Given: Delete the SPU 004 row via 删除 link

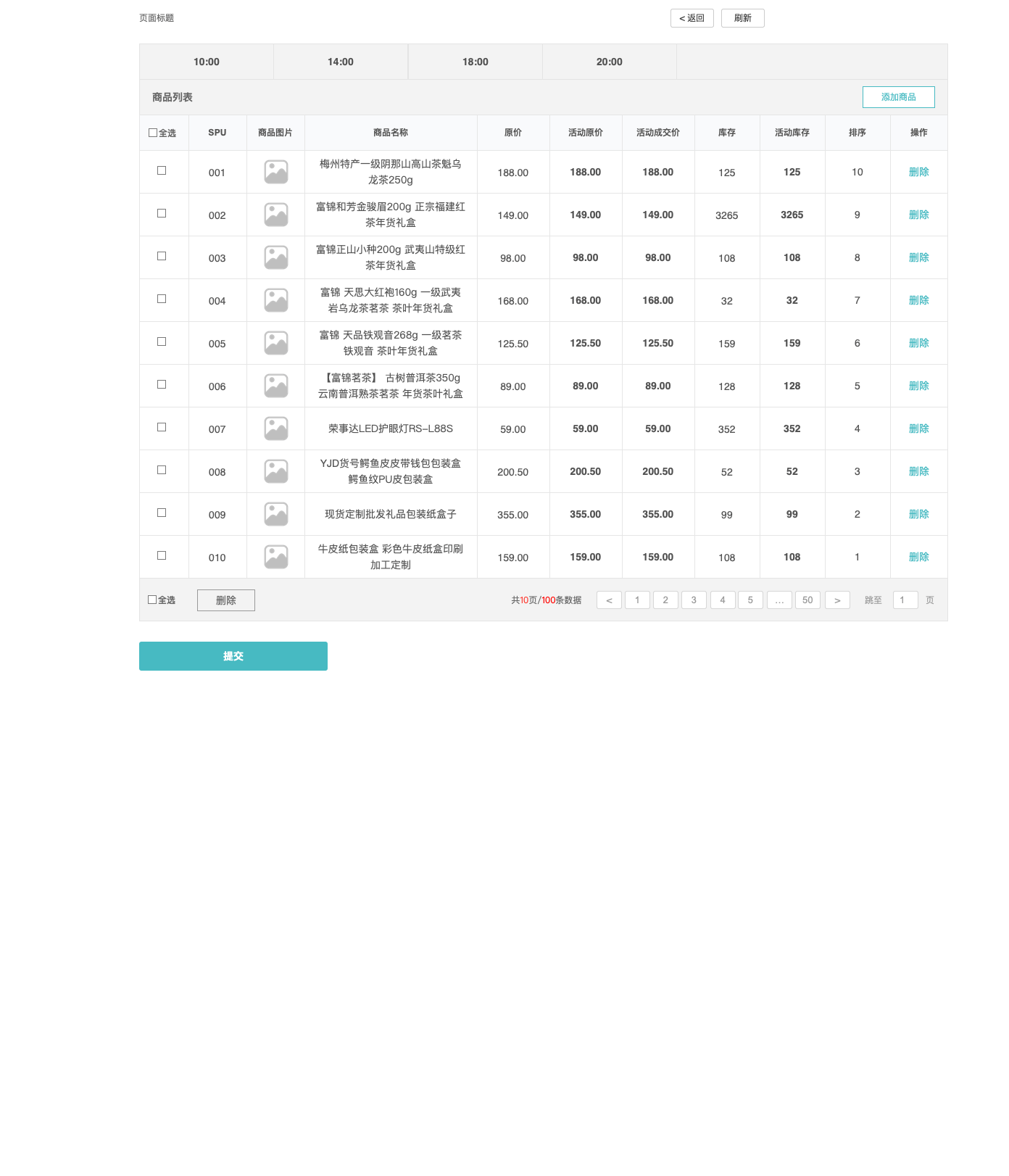Looking at the screenshot, I should point(919,300).
